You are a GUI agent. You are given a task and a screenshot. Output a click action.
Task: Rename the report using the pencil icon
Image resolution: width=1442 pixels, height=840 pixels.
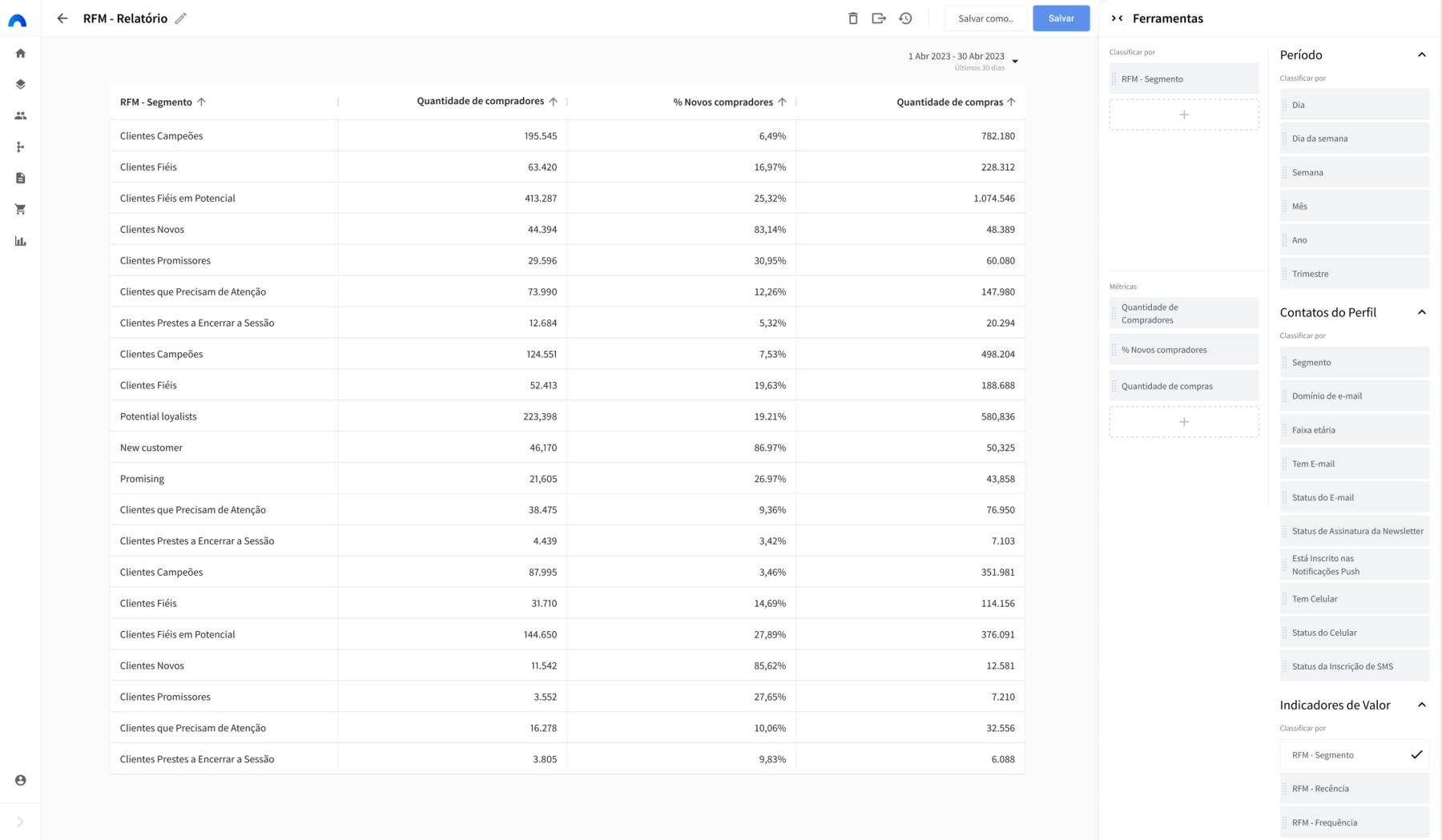[x=181, y=18]
